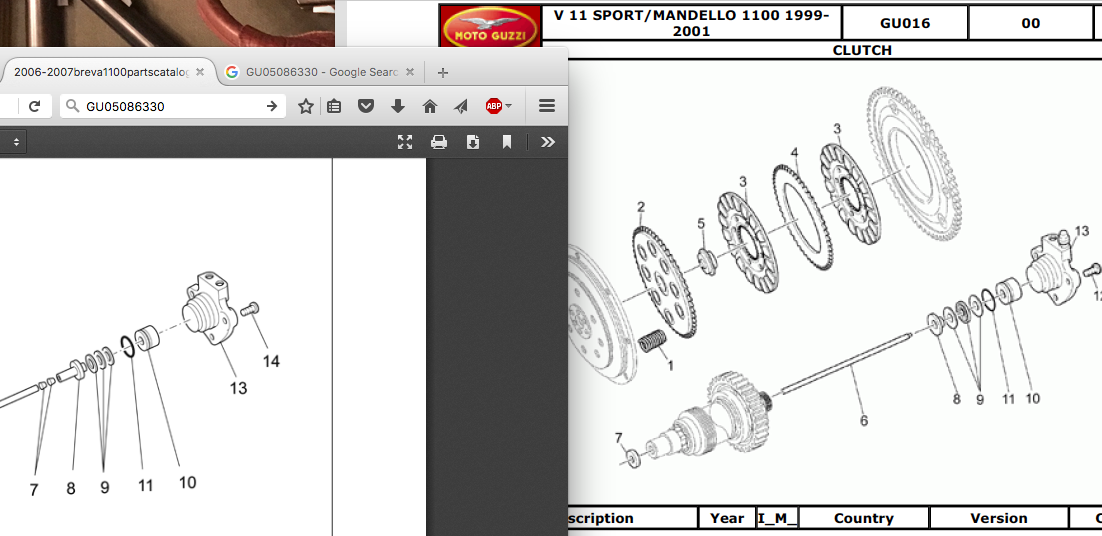Click part label 8 in Breva PDF

[x=70, y=488]
